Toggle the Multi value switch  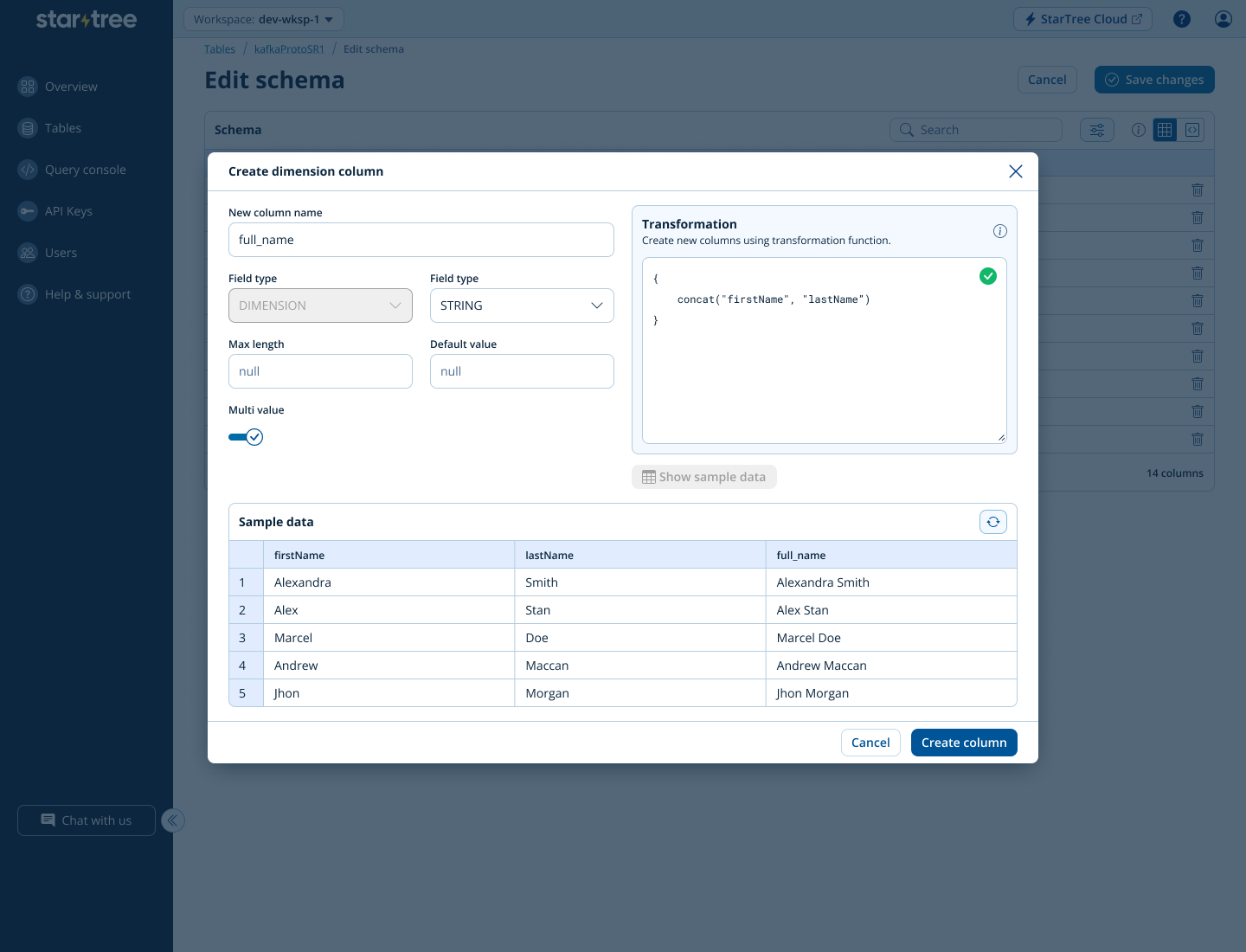tap(246, 437)
